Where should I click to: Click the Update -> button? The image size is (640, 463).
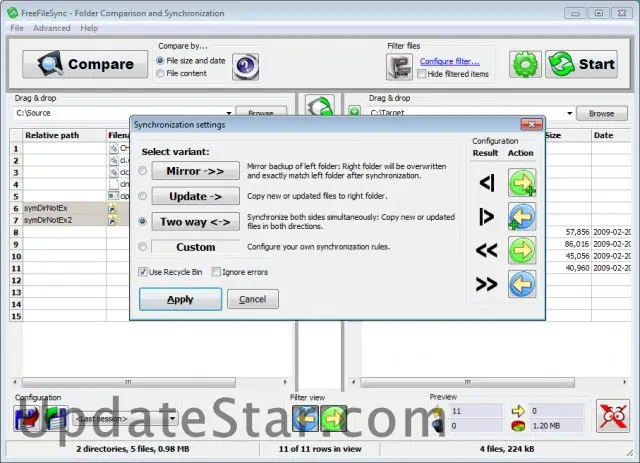[x=195, y=196]
